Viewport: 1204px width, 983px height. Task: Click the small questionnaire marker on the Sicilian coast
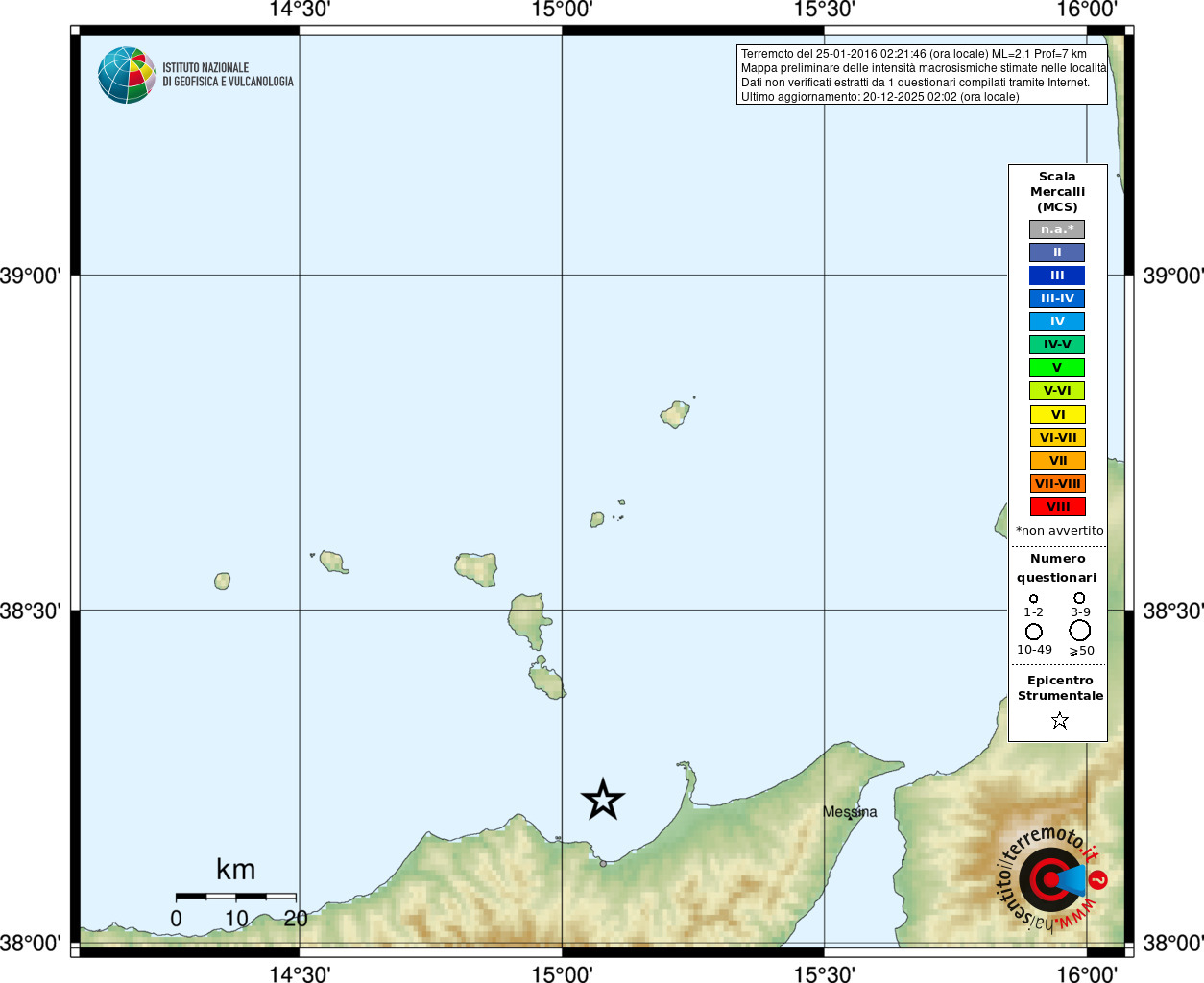[x=603, y=863]
